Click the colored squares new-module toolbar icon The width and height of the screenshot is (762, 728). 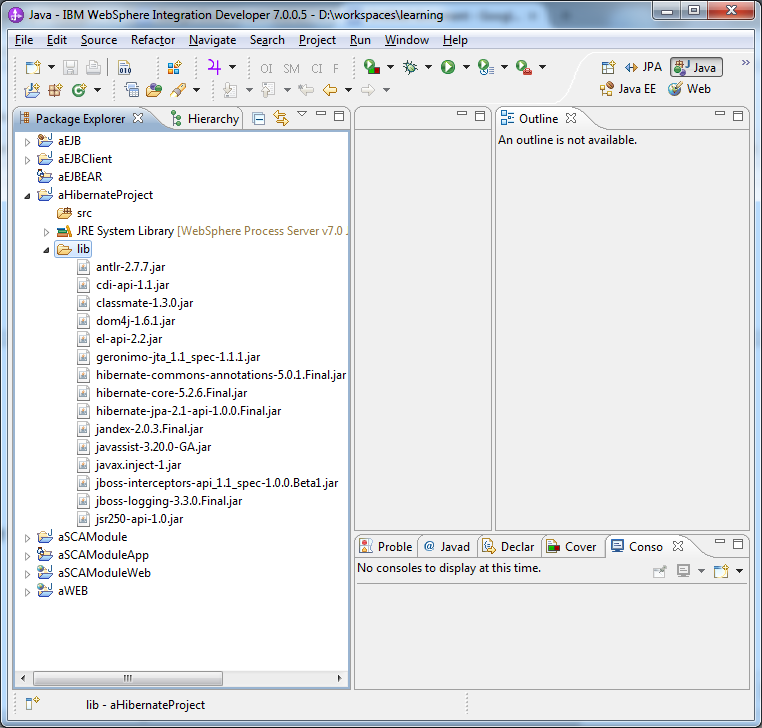tap(173, 67)
